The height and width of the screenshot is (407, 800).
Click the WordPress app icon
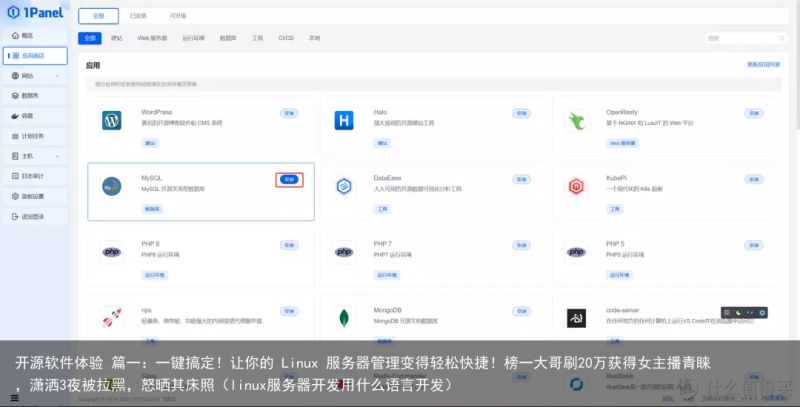(x=112, y=120)
